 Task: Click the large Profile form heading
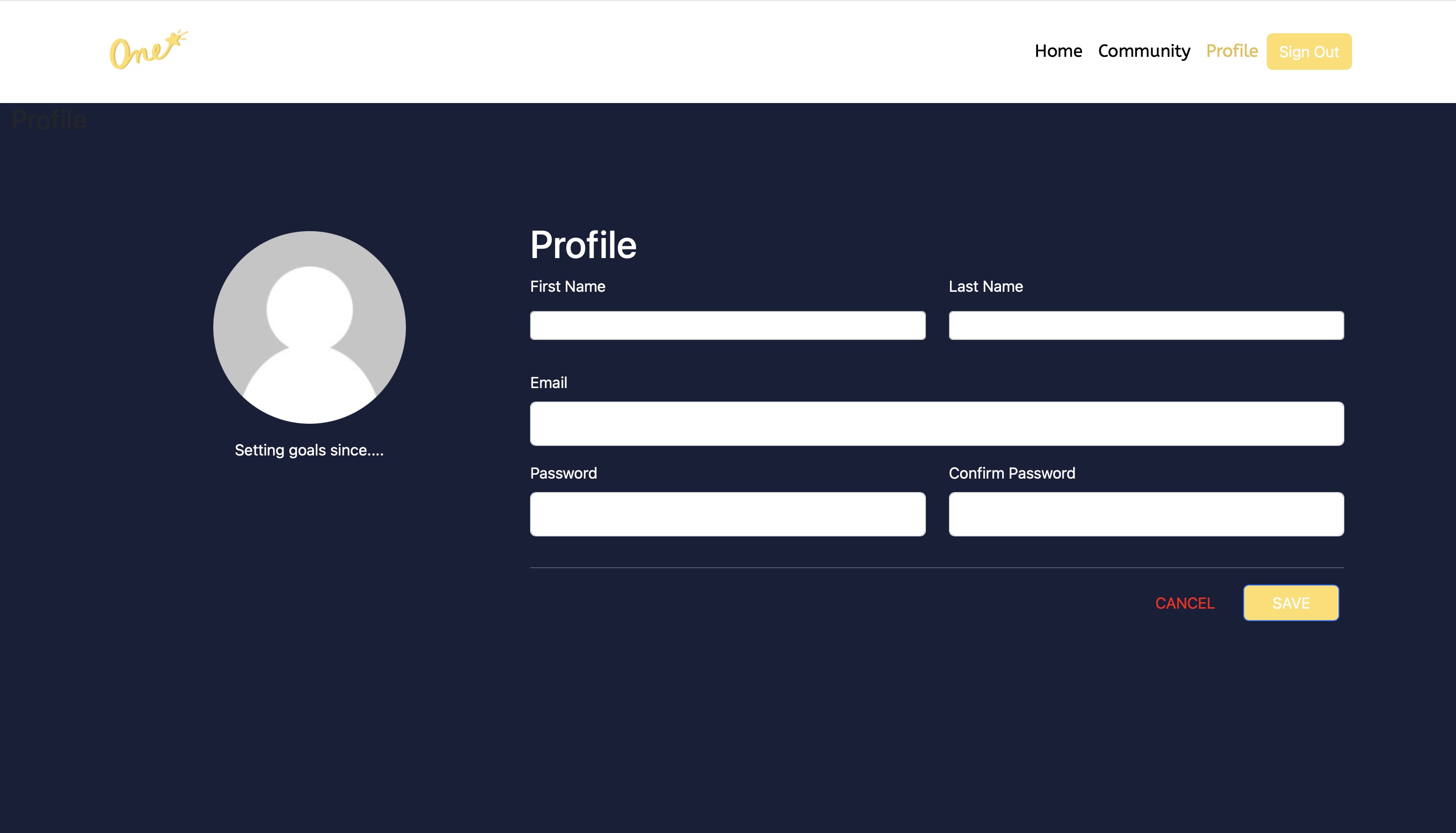tap(583, 245)
